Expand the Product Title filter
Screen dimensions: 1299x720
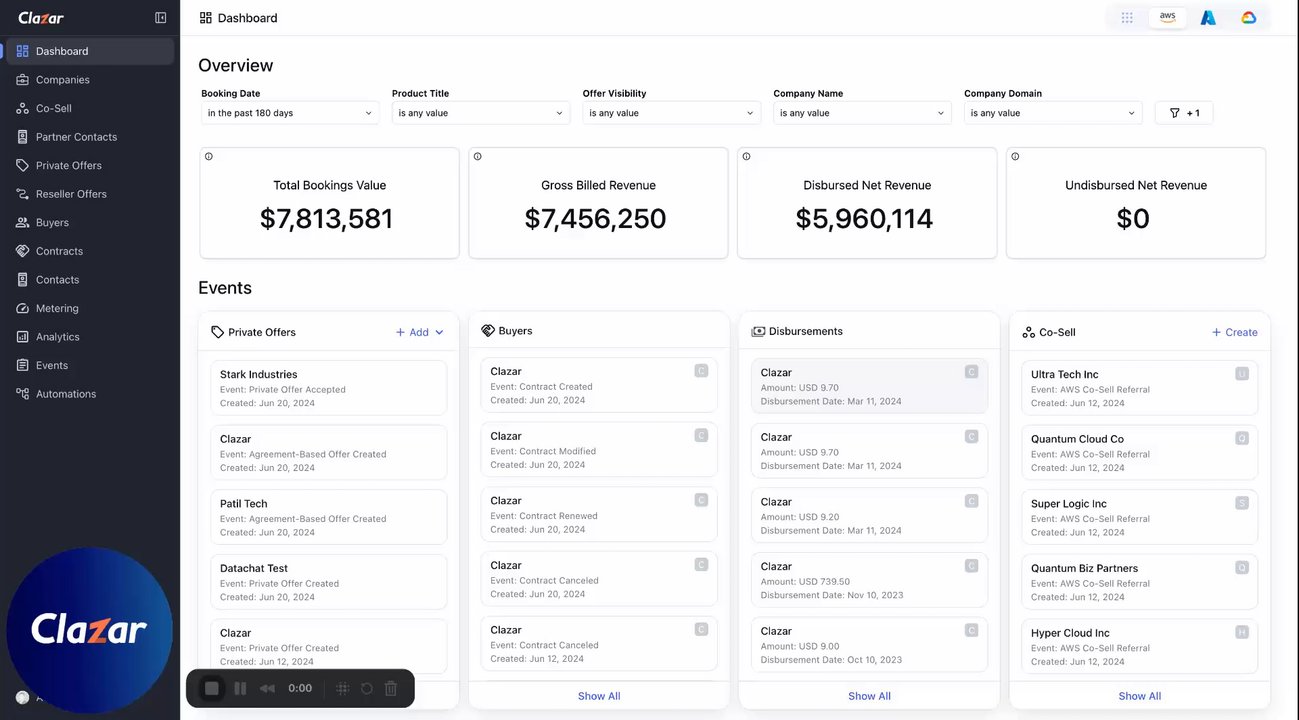480,113
